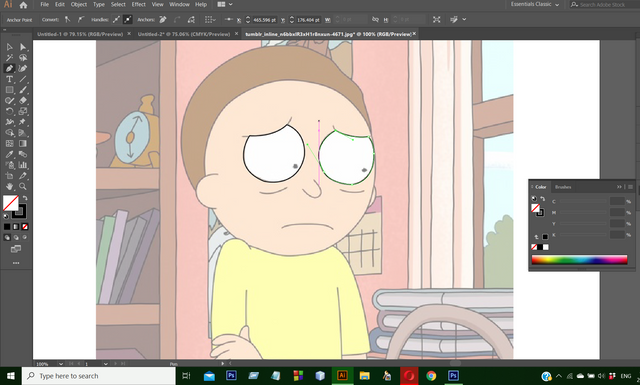Open the Window menu
Viewport: 640px width, 385px height.
pos(179,4)
